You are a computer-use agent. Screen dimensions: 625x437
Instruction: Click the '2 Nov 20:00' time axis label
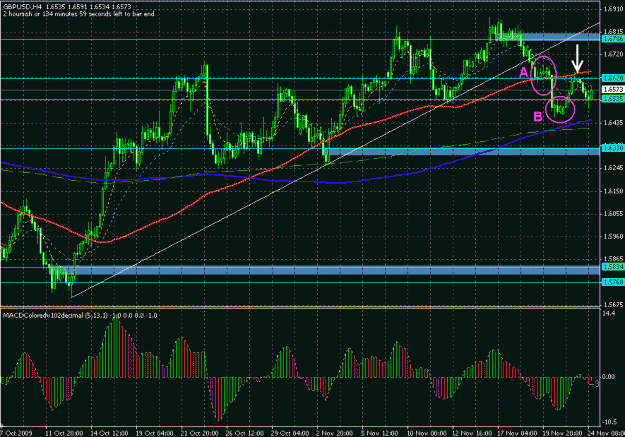click(334, 433)
